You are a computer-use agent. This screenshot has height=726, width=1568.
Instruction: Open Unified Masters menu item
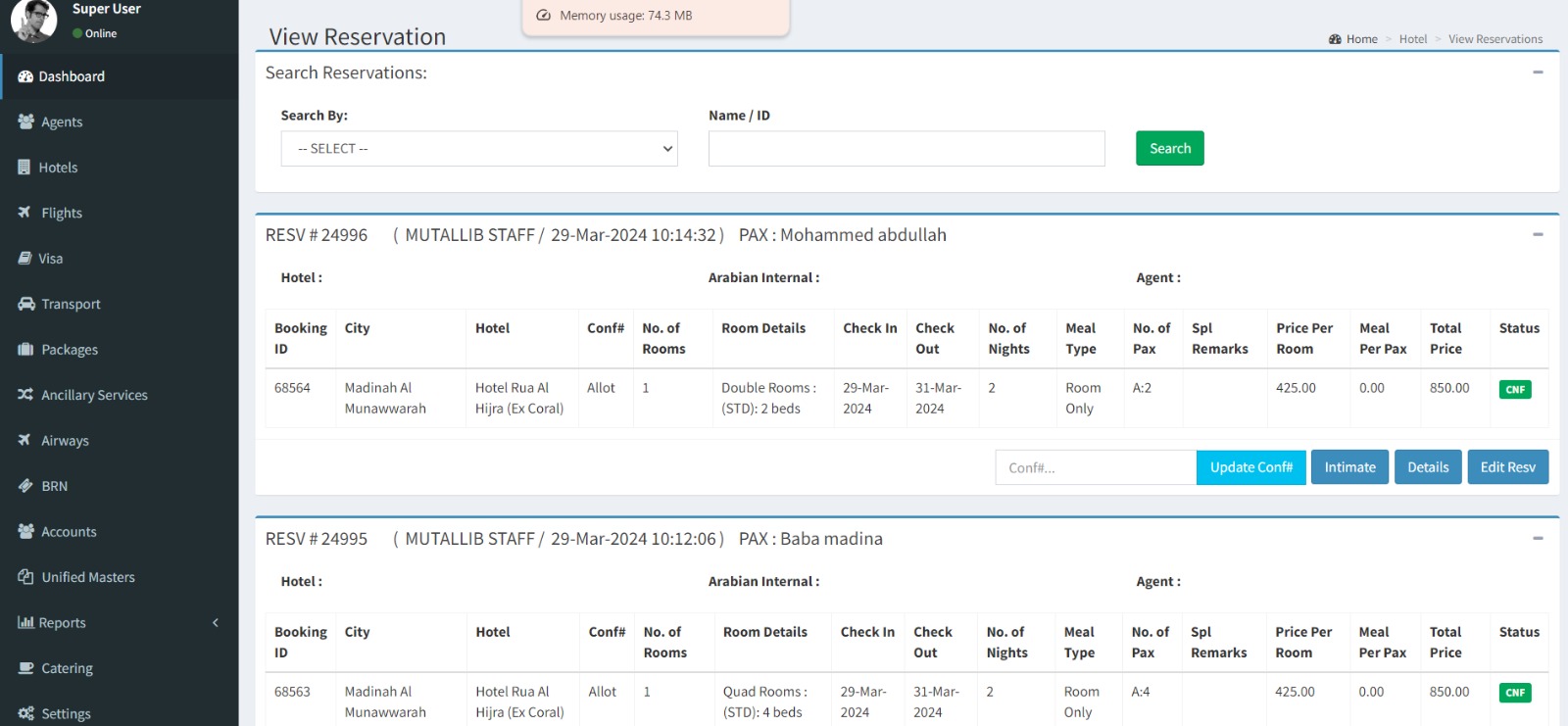(x=87, y=577)
